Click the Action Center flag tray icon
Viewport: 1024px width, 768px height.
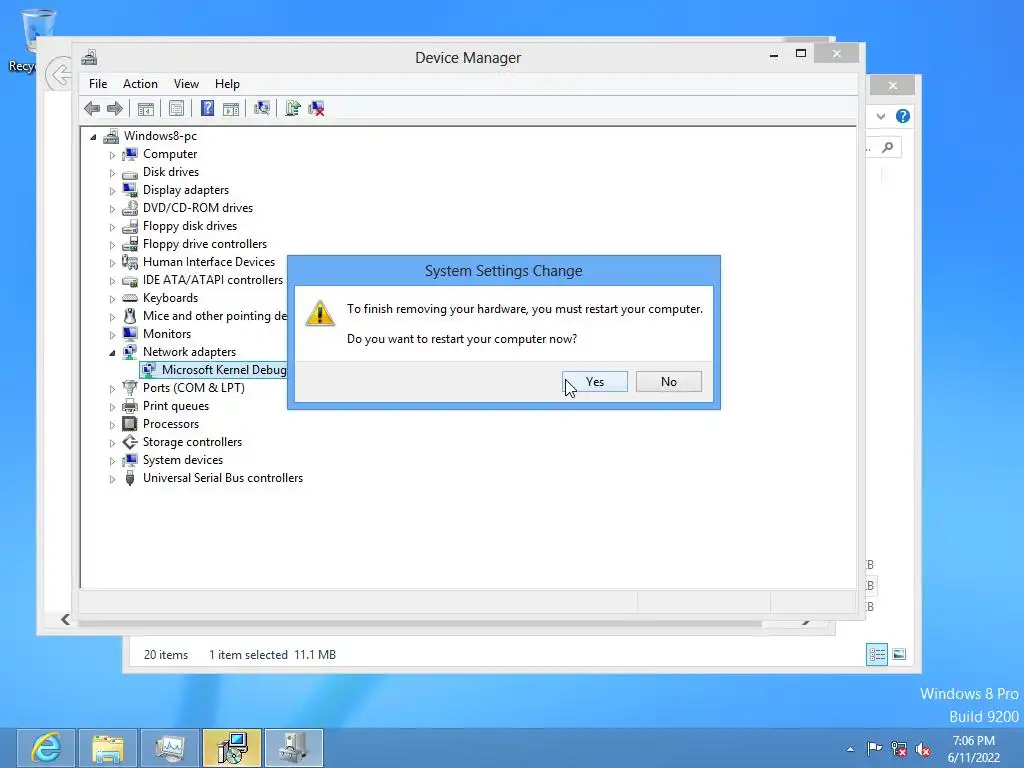pyautogui.click(x=874, y=749)
